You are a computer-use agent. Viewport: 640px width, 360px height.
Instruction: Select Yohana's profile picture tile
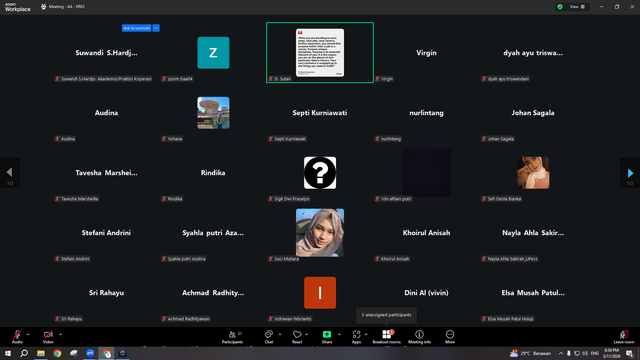pyautogui.click(x=213, y=113)
